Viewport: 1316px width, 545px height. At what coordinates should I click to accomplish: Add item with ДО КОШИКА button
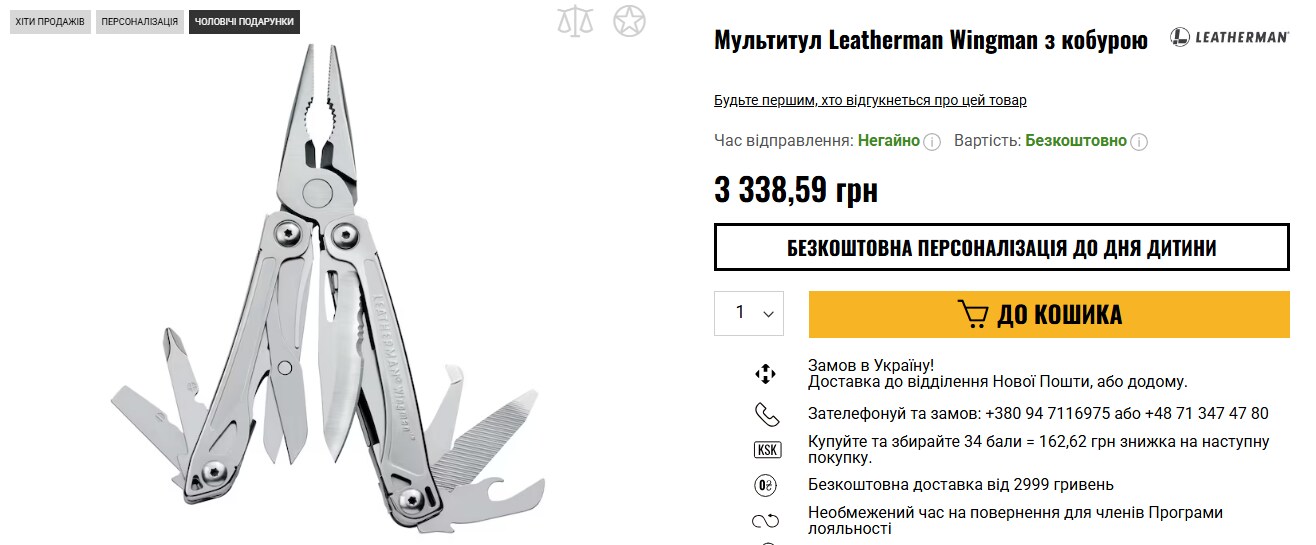coord(1049,314)
